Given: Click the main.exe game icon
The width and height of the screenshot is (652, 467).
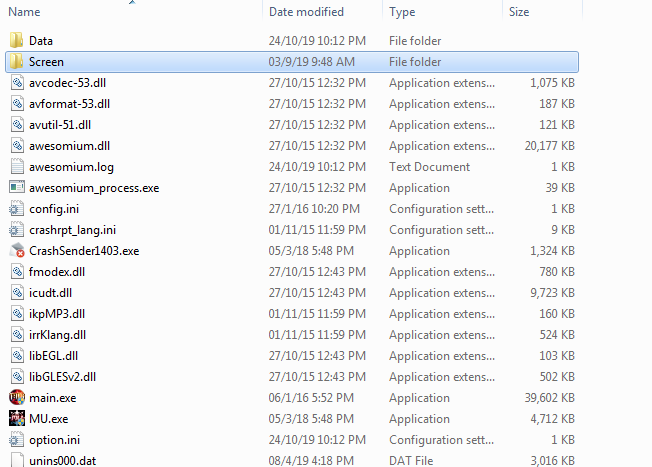Looking at the screenshot, I should coord(16,398).
